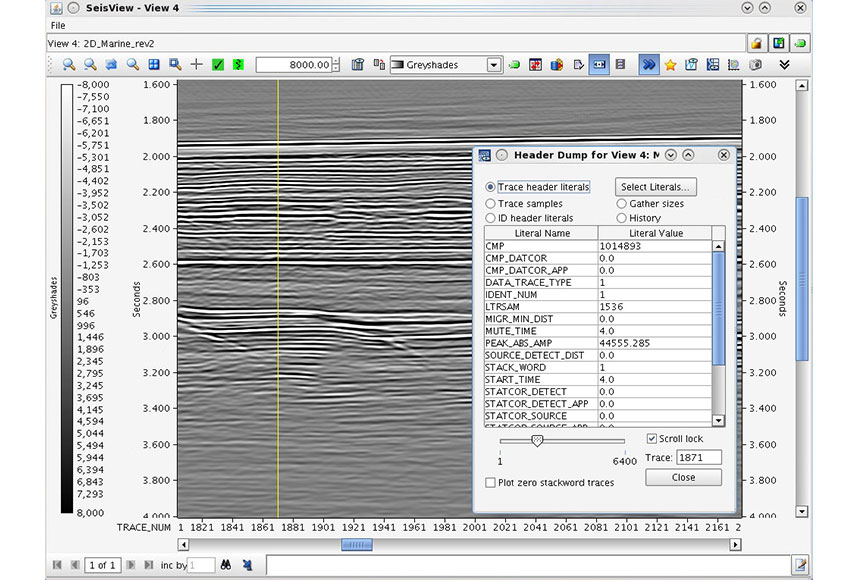Select the Zoom In magnifier tool
The image size is (860, 580).
tap(66, 64)
